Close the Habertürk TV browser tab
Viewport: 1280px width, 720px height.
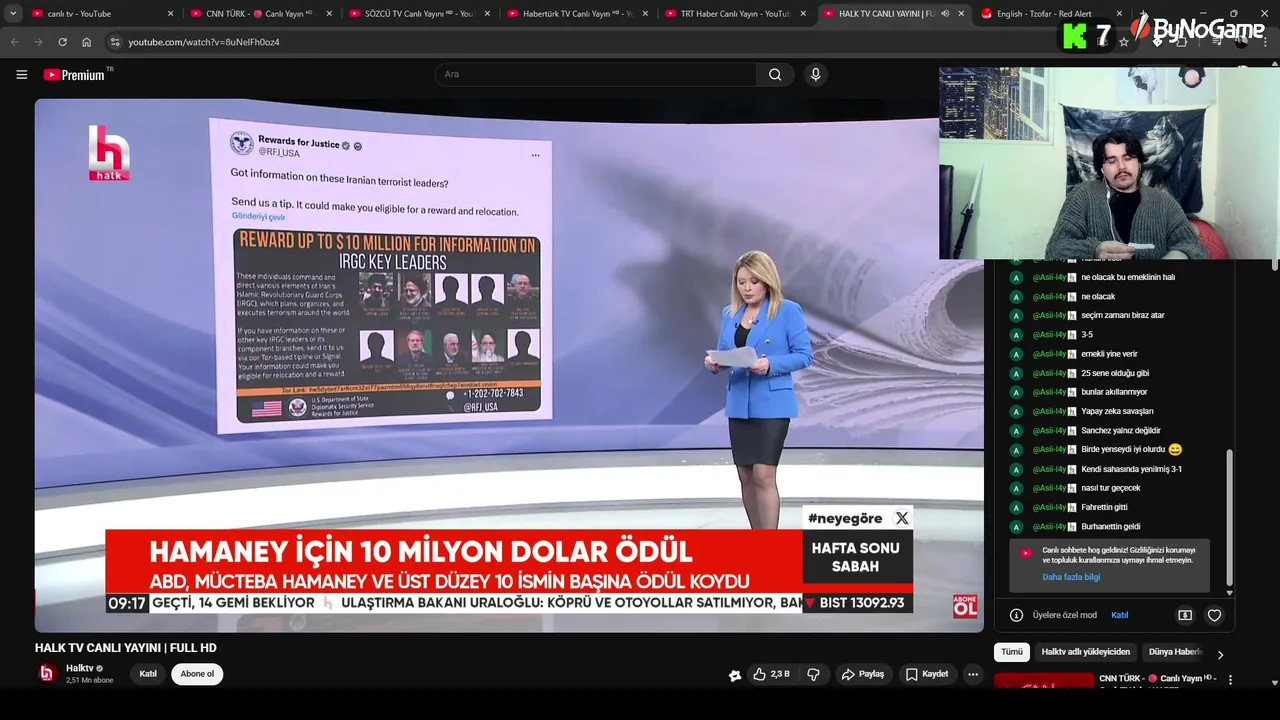click(x=644, y=14)
